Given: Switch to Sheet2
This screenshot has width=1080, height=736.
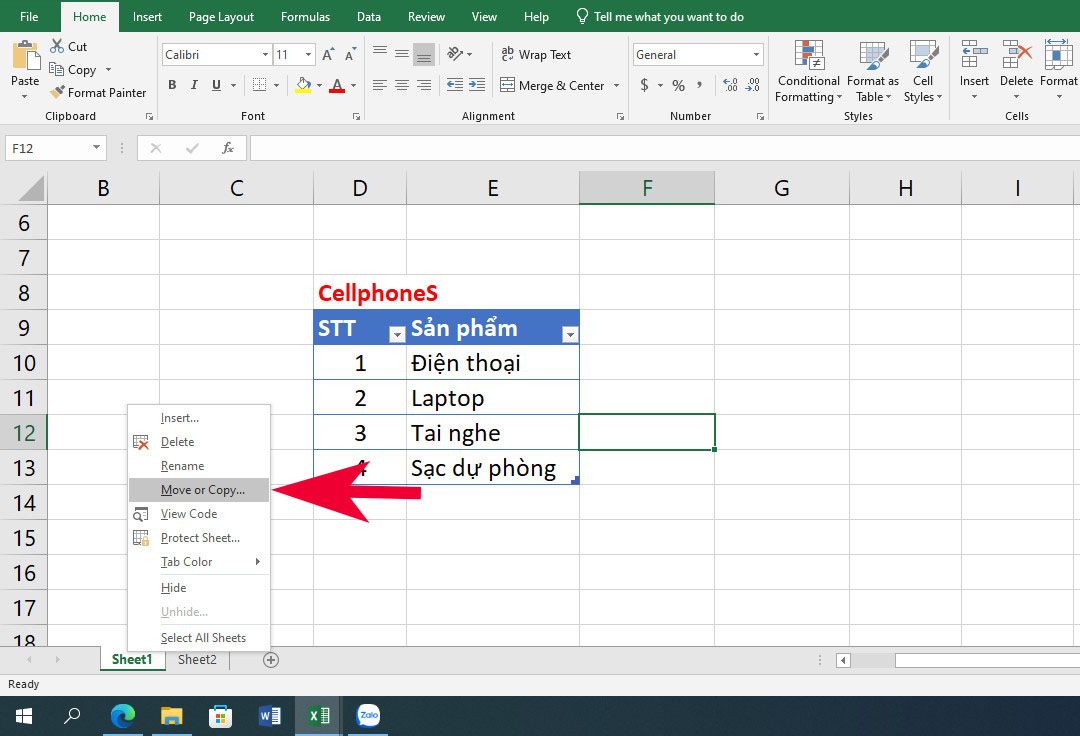Looking at the screenshot, I should click(196, 659).
